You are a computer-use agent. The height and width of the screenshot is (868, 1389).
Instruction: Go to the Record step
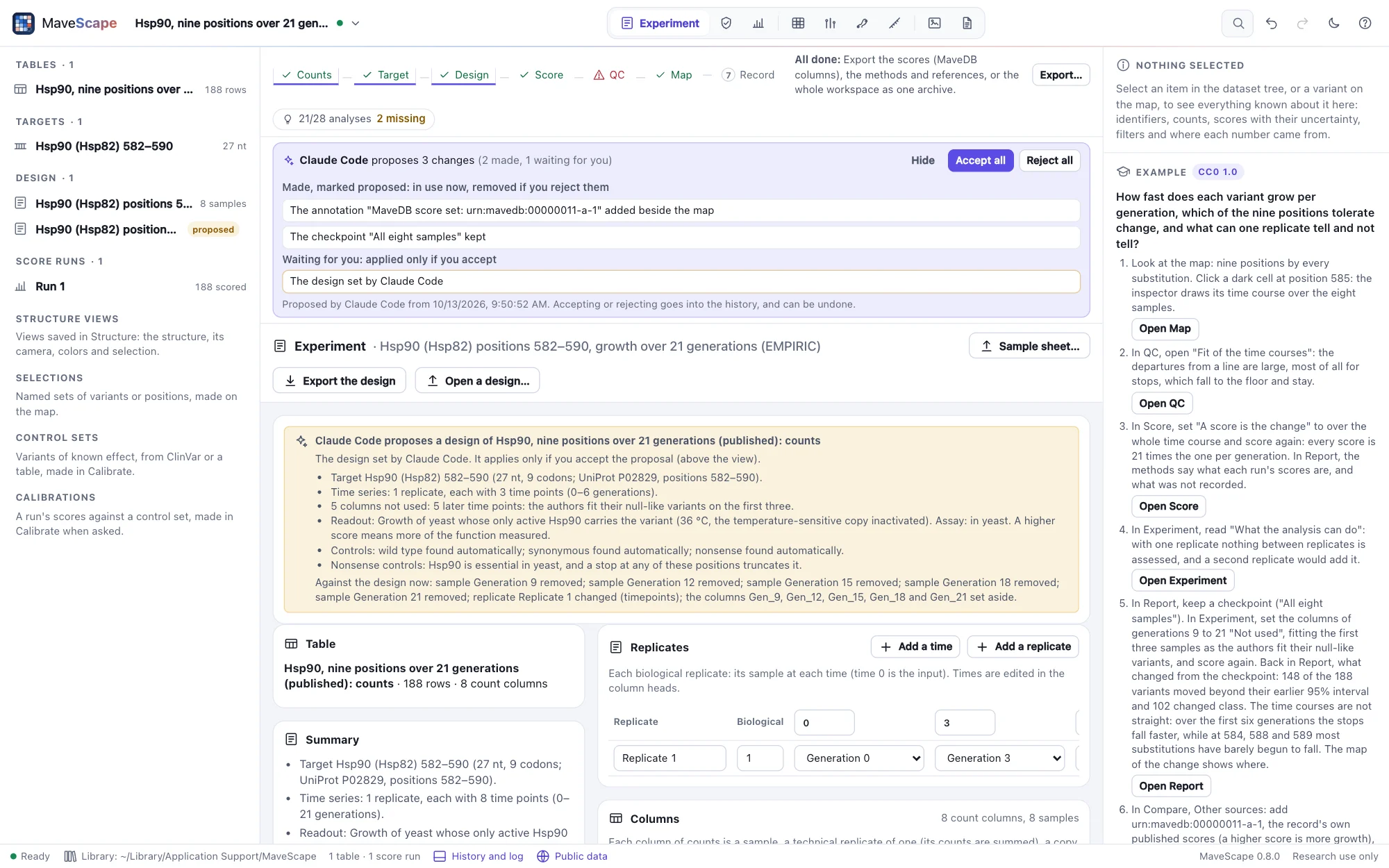[x=748, y=74]
